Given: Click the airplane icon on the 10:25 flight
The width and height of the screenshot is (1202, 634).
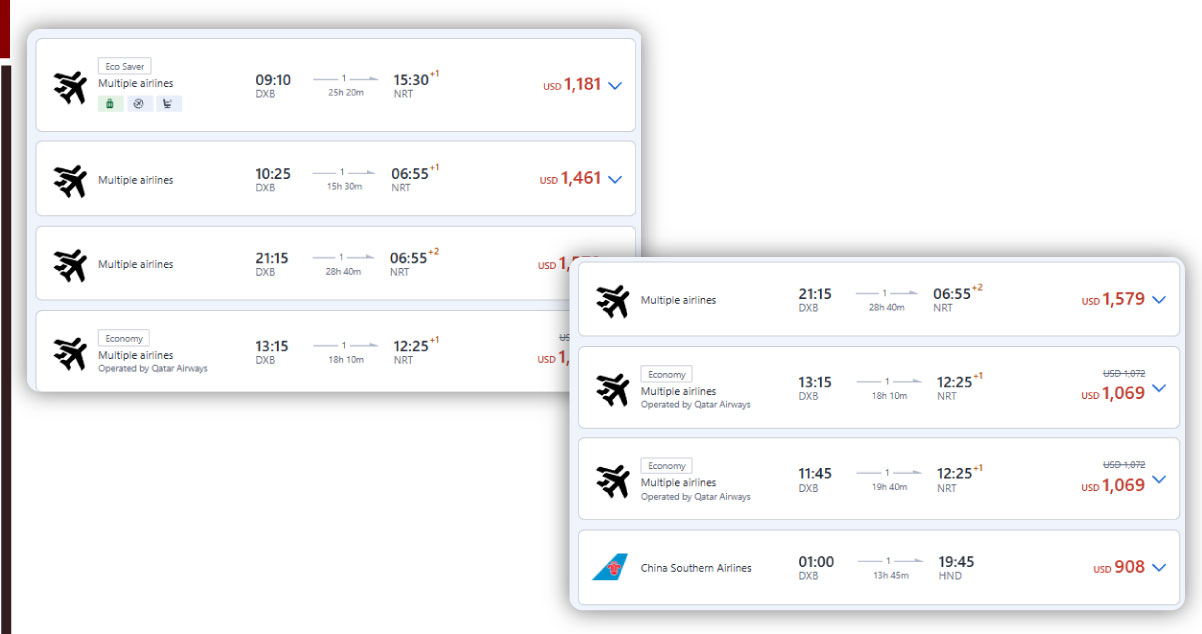Looking at the screenshot, I should pos(70,180).
